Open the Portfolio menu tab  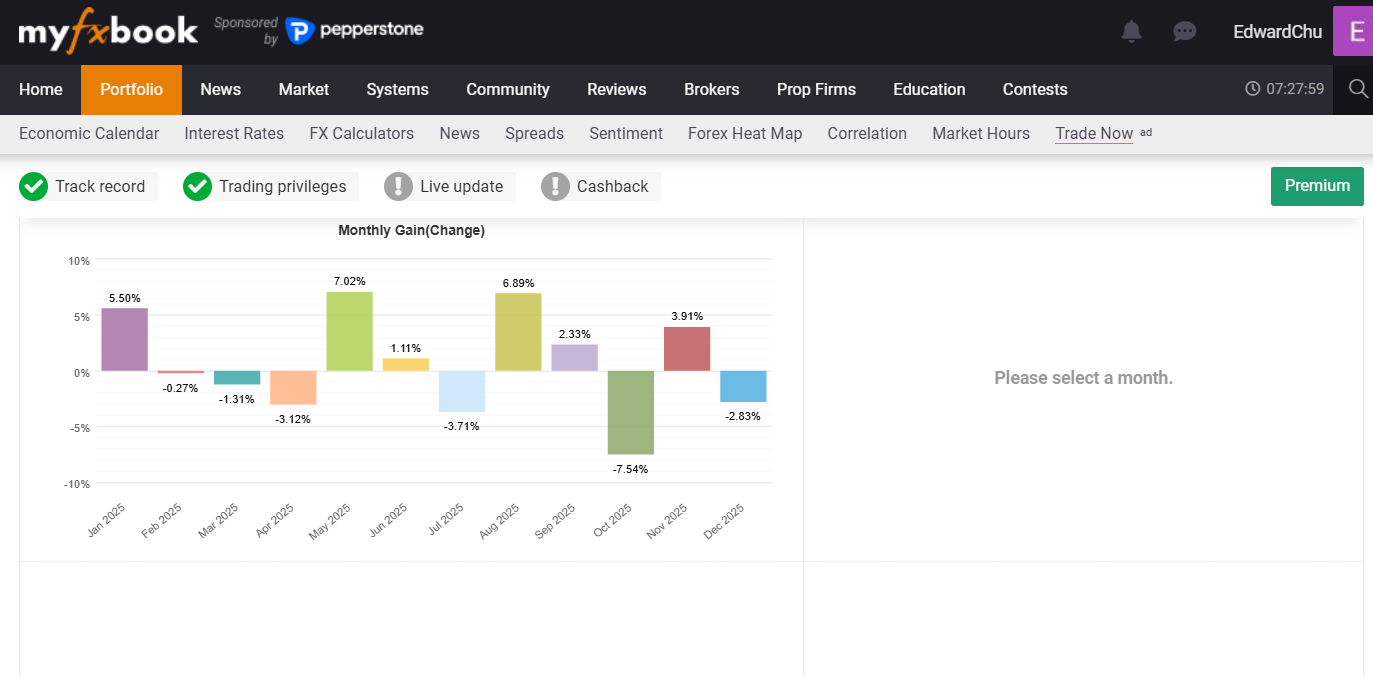pos(131,90)
